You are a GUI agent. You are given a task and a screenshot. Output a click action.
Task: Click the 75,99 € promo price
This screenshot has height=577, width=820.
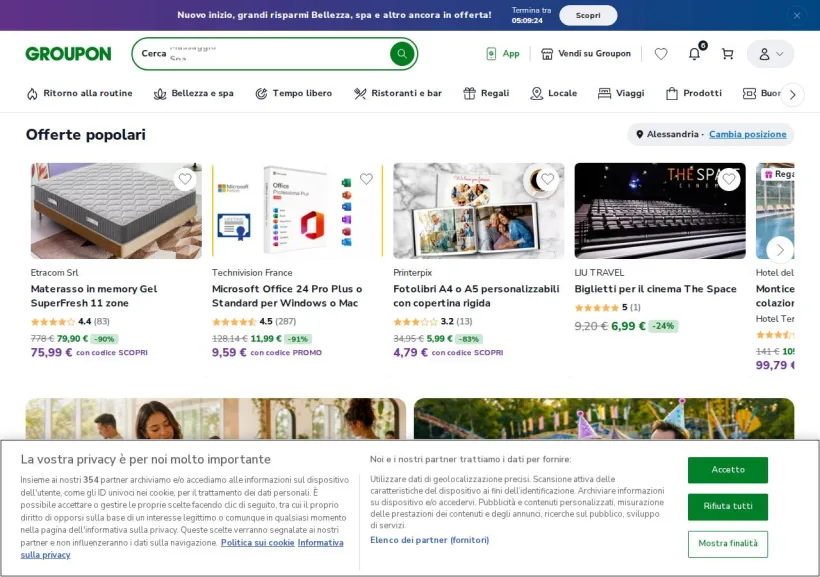click(x=51, y=353)
